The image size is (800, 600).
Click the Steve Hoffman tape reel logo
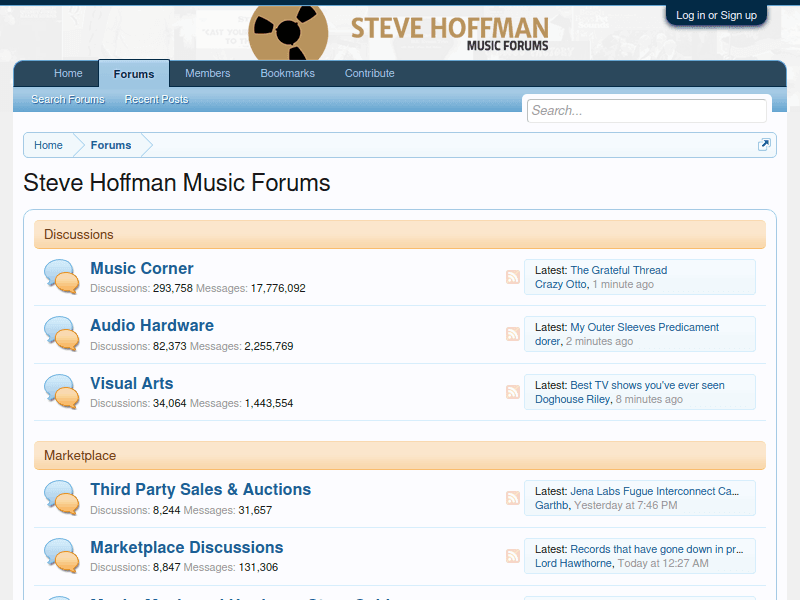pos(288,31)
